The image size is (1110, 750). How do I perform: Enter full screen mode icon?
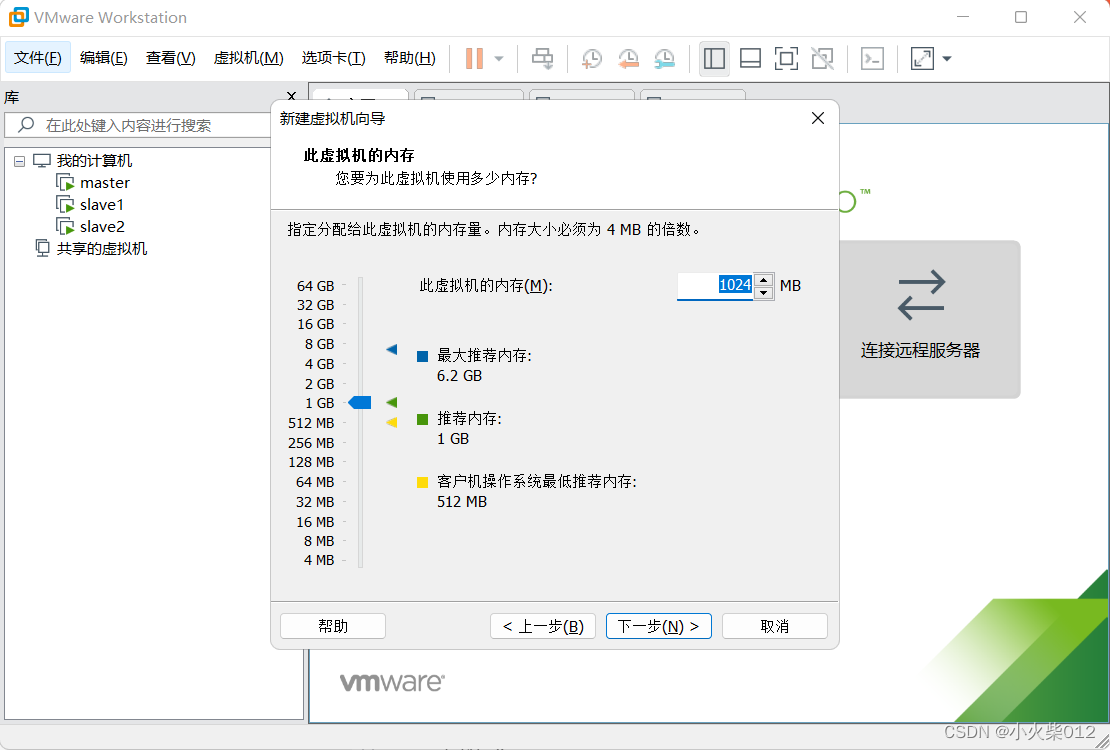click(786, 58)
